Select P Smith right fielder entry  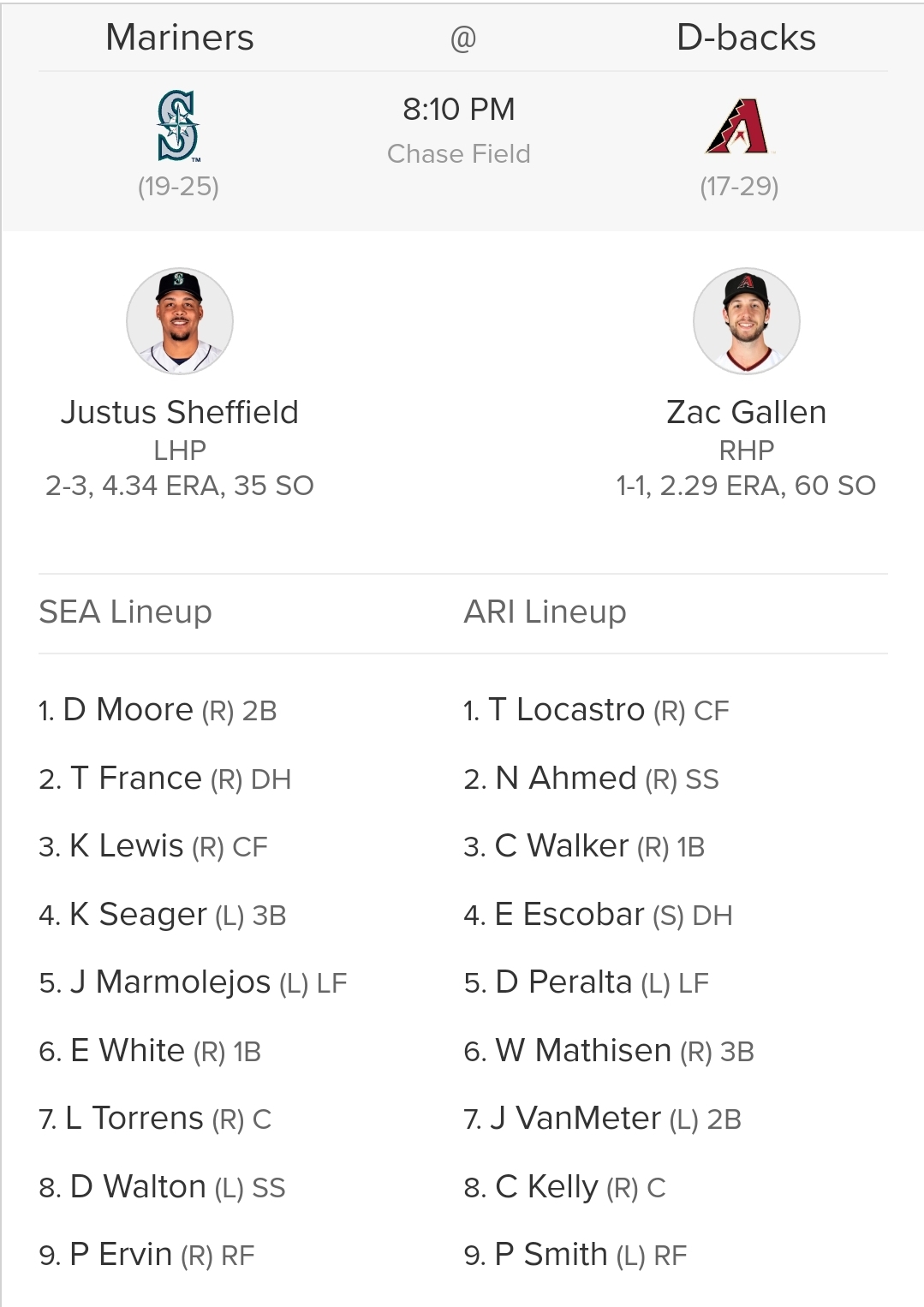click(x=575, y=1255)
